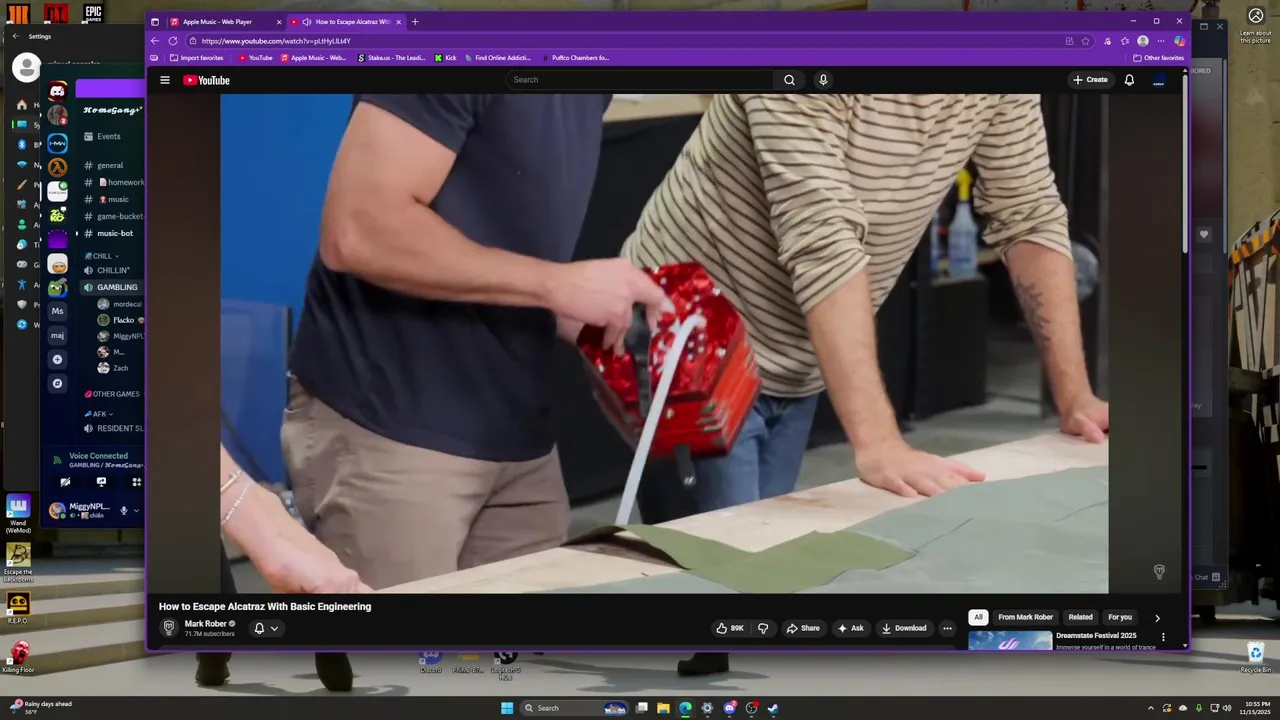Screen dimensions: 1280x720
Task: Open a new browser tab
Action: click(x=415, y=22)
